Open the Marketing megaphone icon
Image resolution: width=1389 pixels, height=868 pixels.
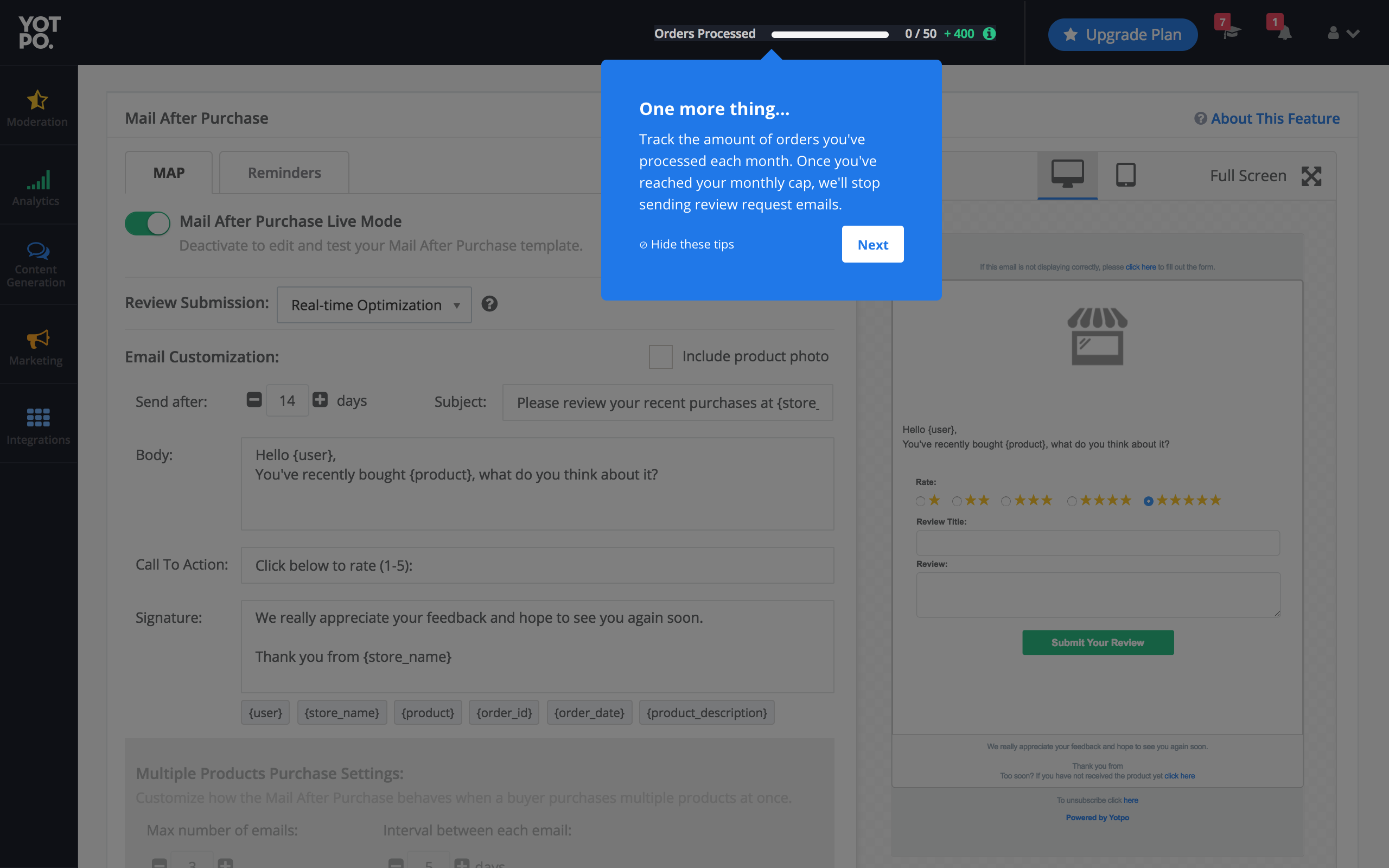click(x=38, y=339)
